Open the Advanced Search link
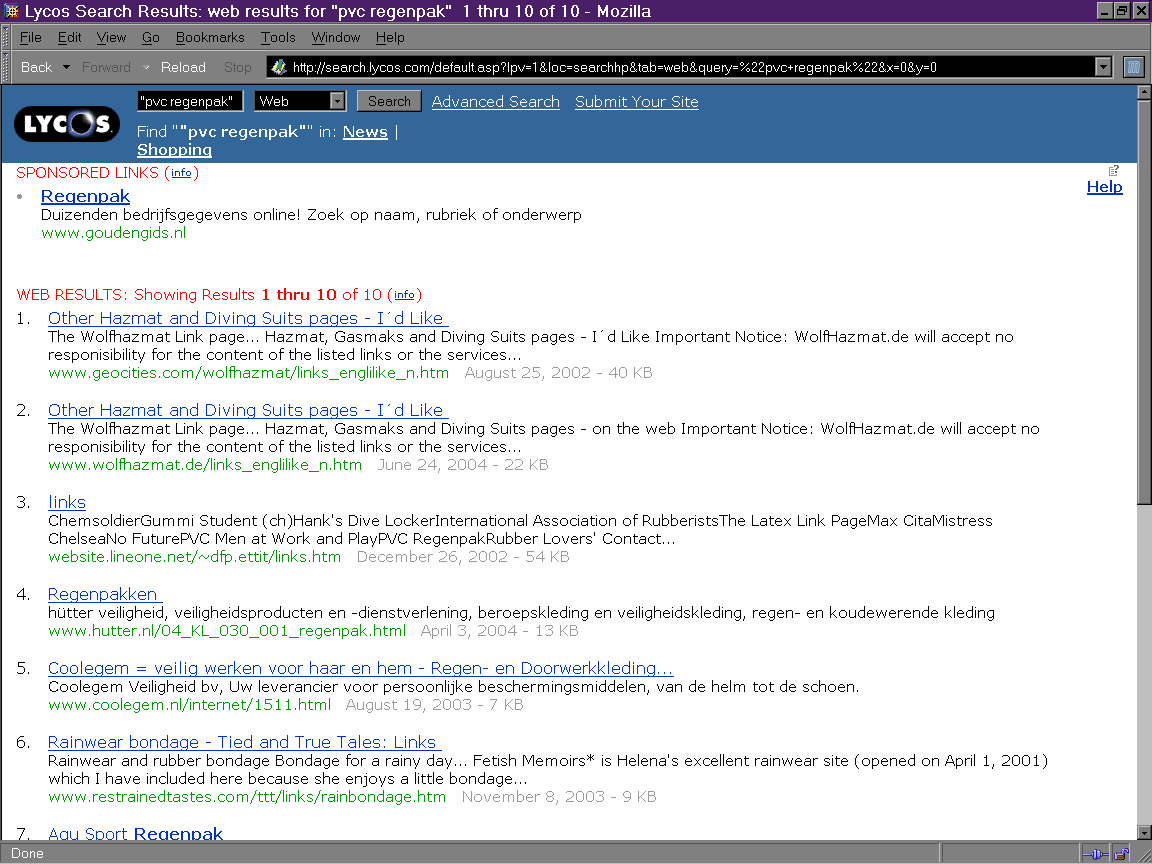The width and height of the screenshot is (1152, 864). pyautogui.click(x=496, y=101)
